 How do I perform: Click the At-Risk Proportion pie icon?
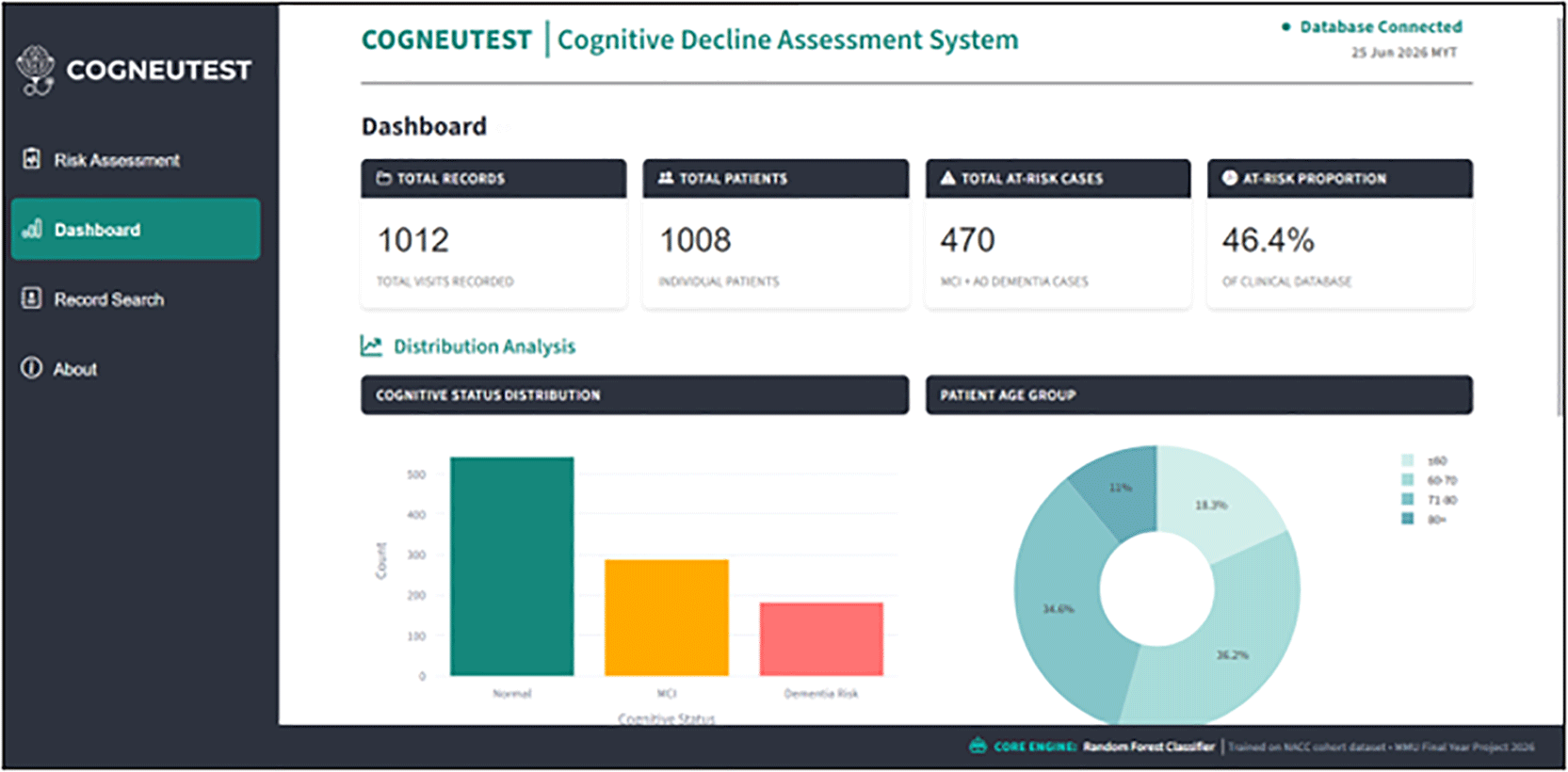[x=1229, y=178]
